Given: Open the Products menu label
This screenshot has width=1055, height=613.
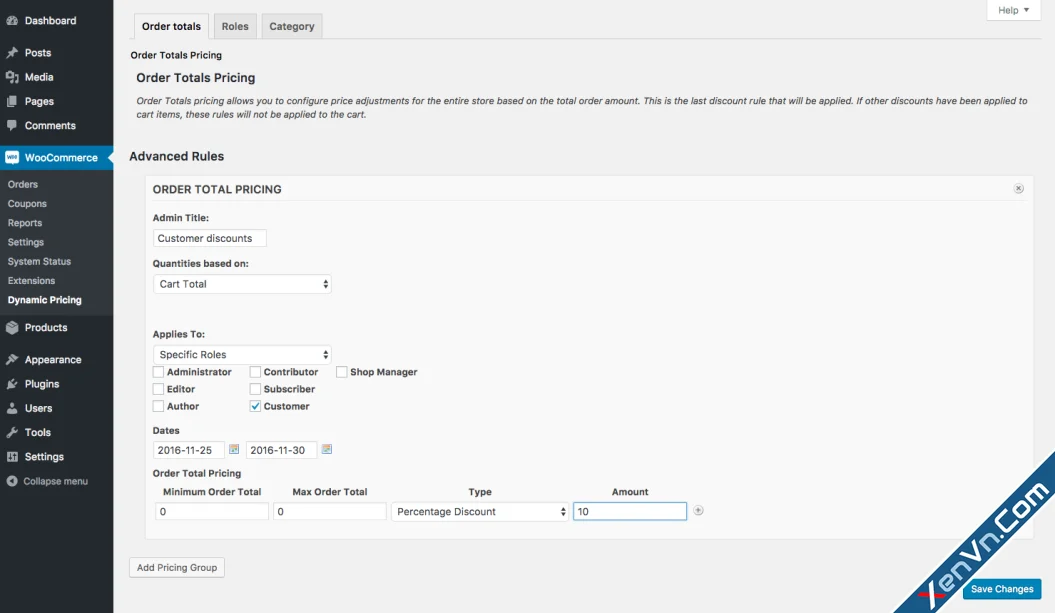Looking at the screenshot, I should click(x=46, y=328).
